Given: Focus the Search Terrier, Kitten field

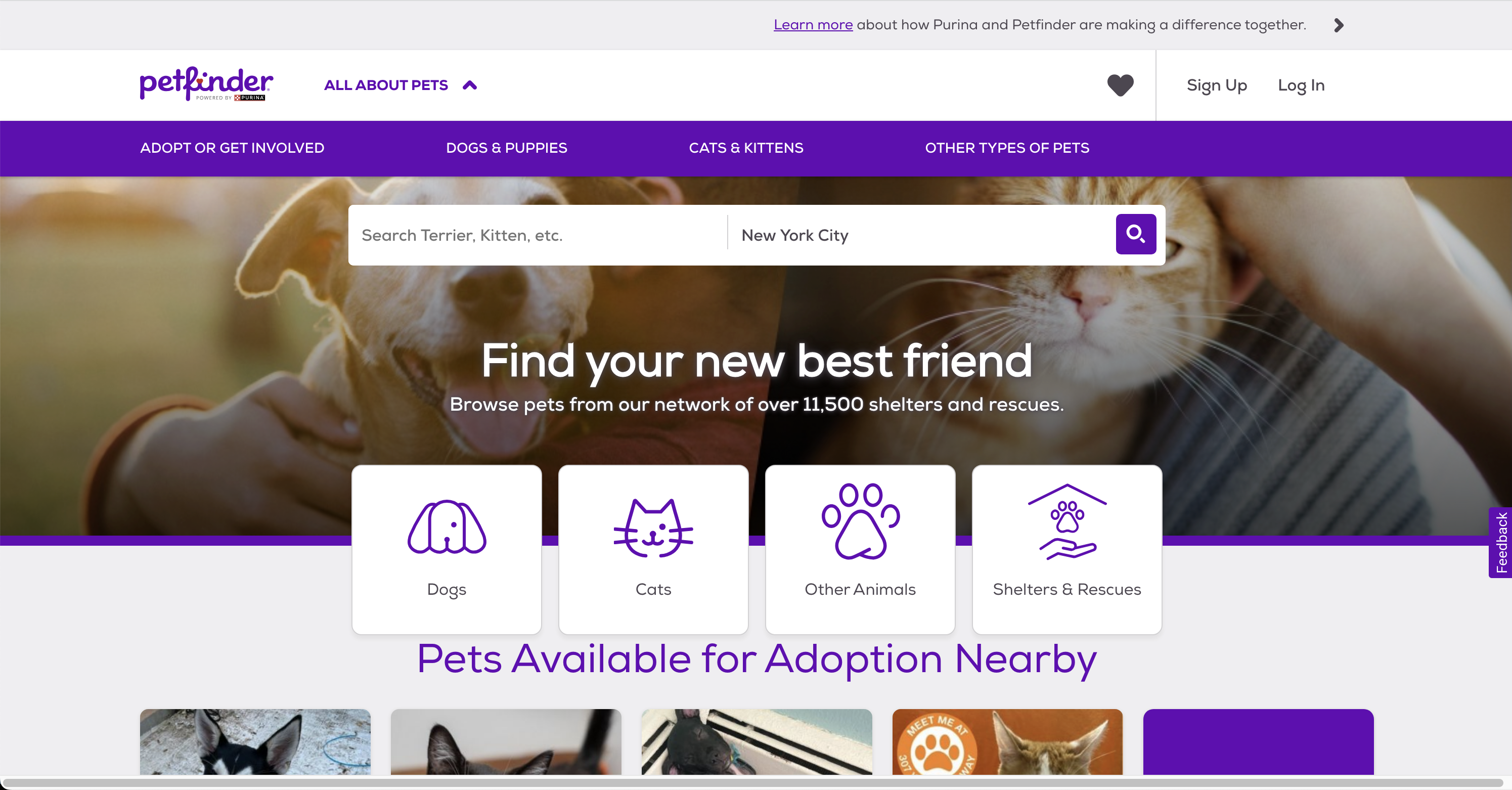Looking at the screenshot, I should coord(538,235).
